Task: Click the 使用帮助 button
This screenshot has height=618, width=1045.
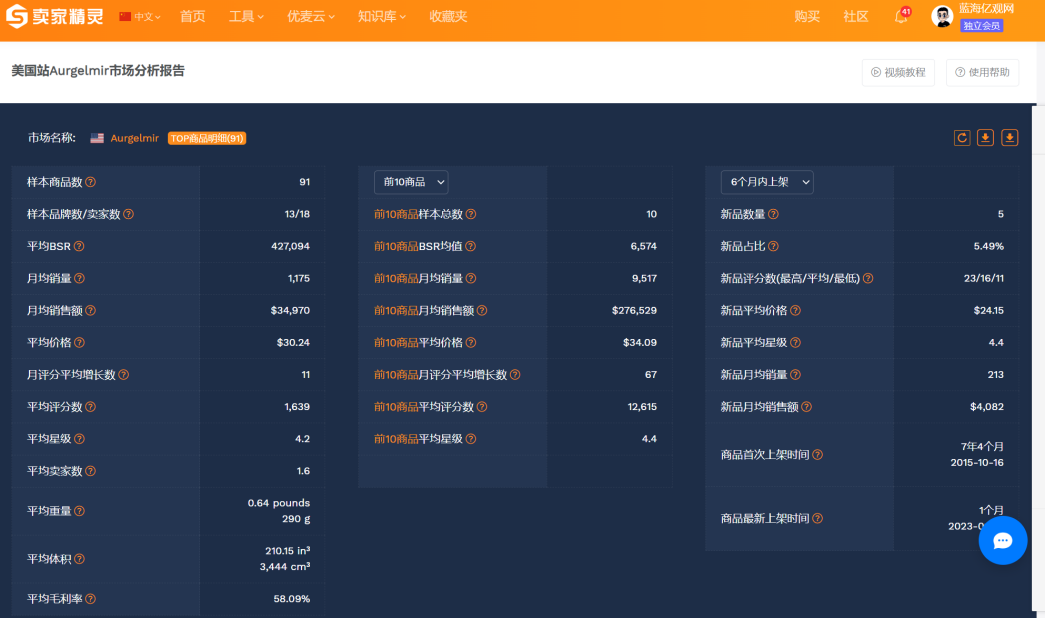Action: [982, 72]
